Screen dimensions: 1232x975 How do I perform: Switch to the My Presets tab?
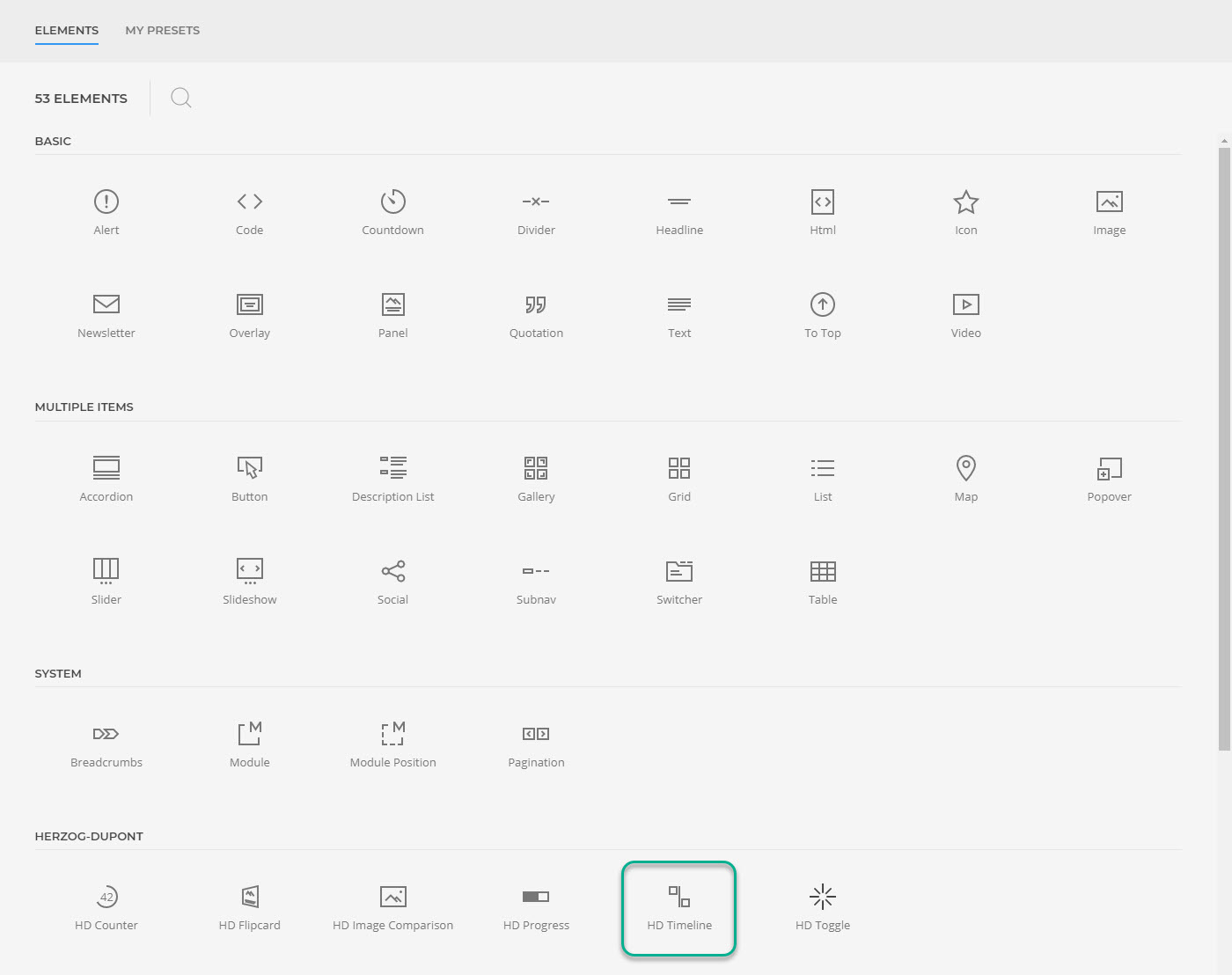[163, 30]
